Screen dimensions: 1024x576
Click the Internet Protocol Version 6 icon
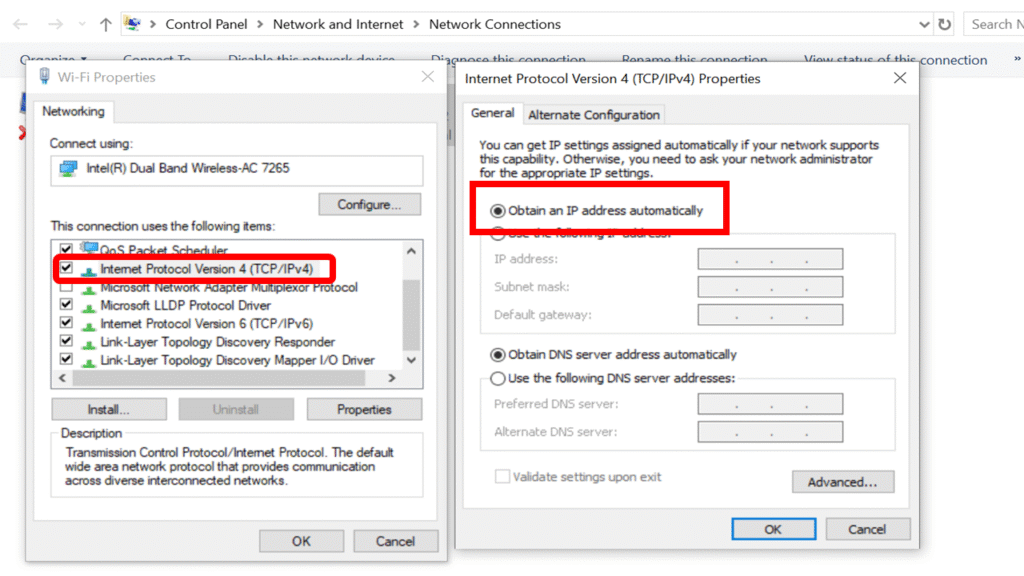coord(89,324)
